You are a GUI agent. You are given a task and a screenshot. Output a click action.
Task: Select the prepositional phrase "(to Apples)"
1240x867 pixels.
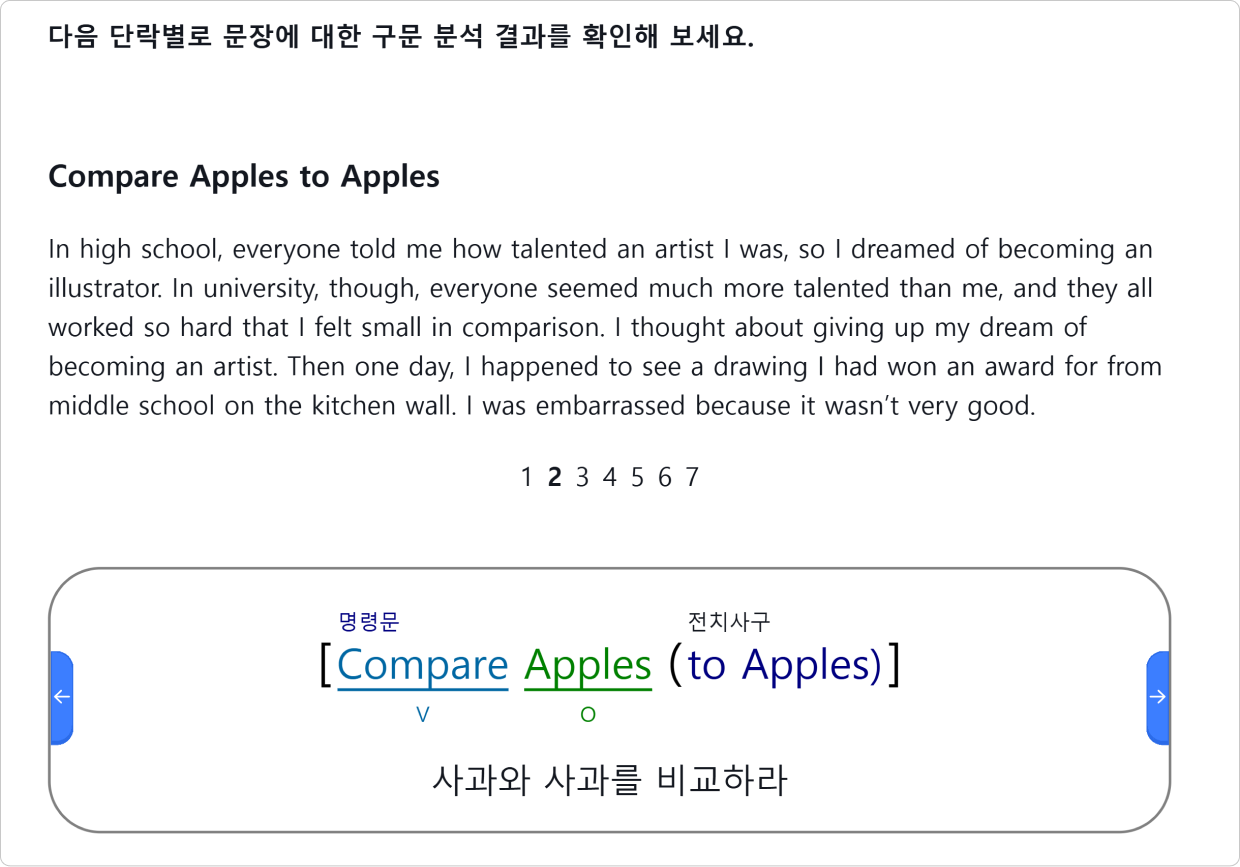pos(776,665)
